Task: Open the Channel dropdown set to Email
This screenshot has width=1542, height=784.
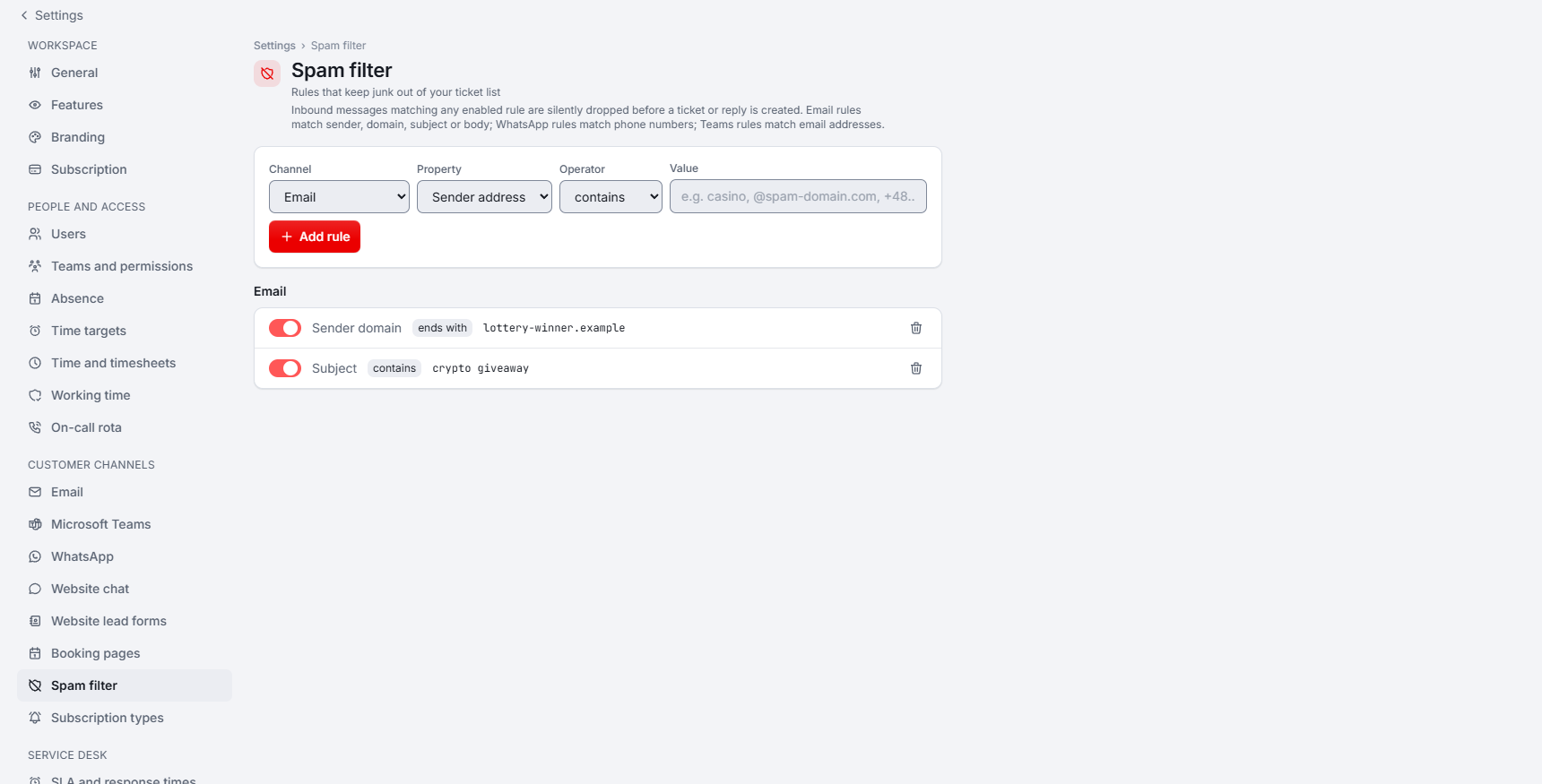Action: 339,197
